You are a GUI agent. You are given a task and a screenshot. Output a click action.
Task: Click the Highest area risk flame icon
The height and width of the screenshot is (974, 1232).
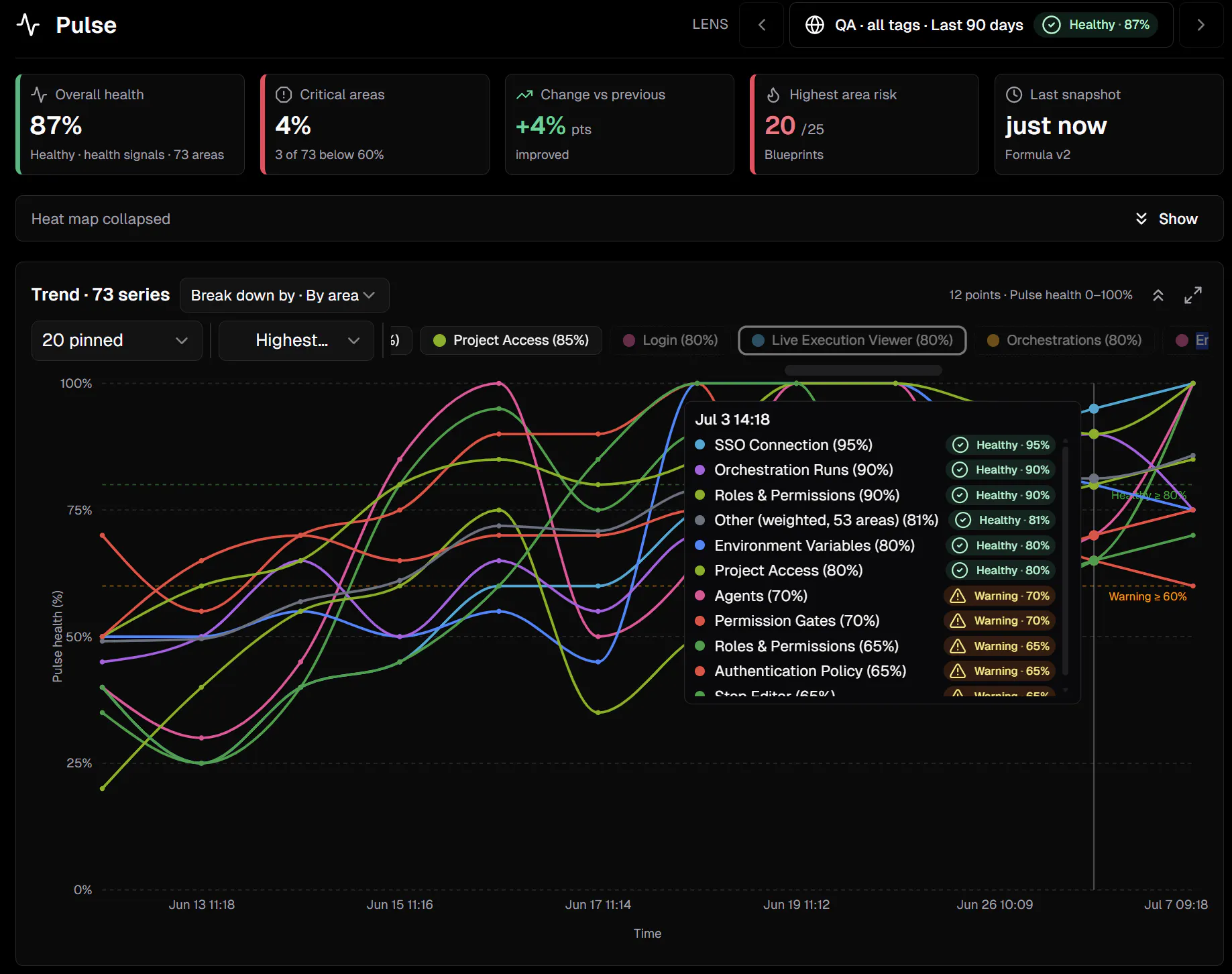773,95
